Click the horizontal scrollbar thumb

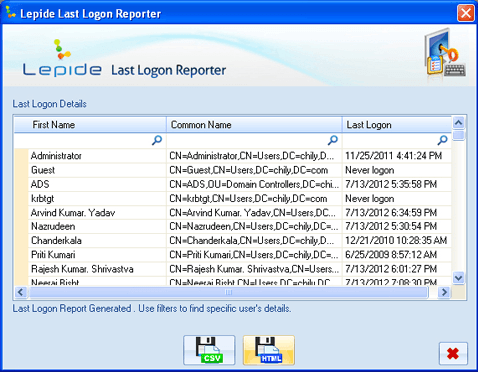click(x=228, y=292)
